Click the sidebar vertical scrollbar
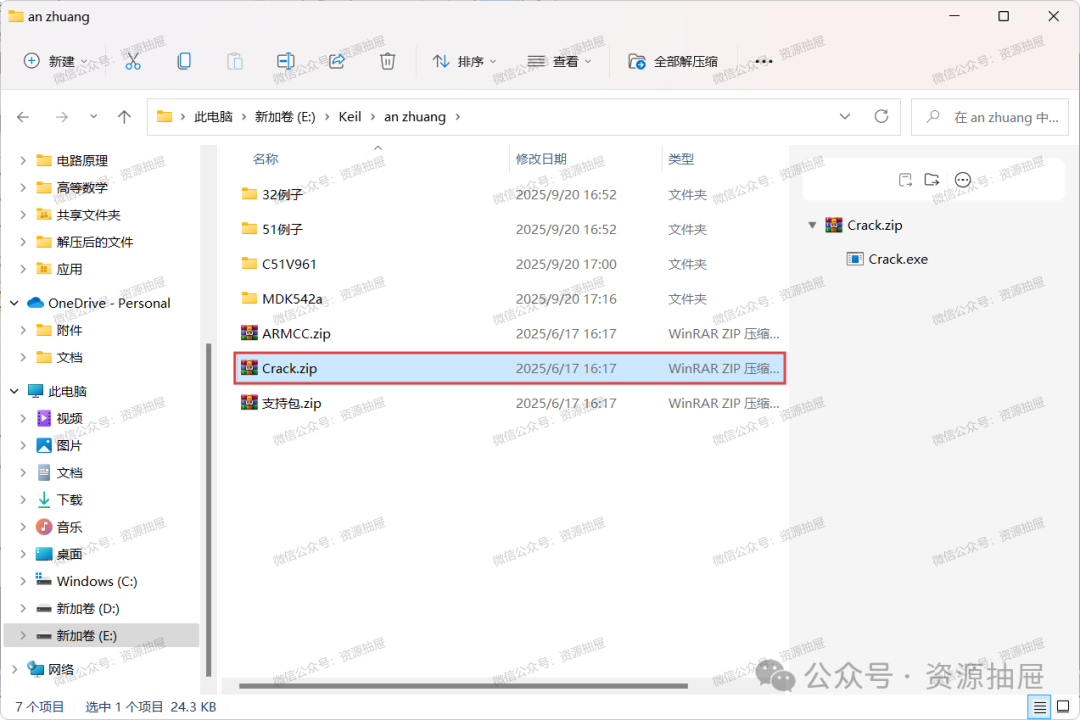This screenshot has height=720, width=1080. [x=209, y=510]
